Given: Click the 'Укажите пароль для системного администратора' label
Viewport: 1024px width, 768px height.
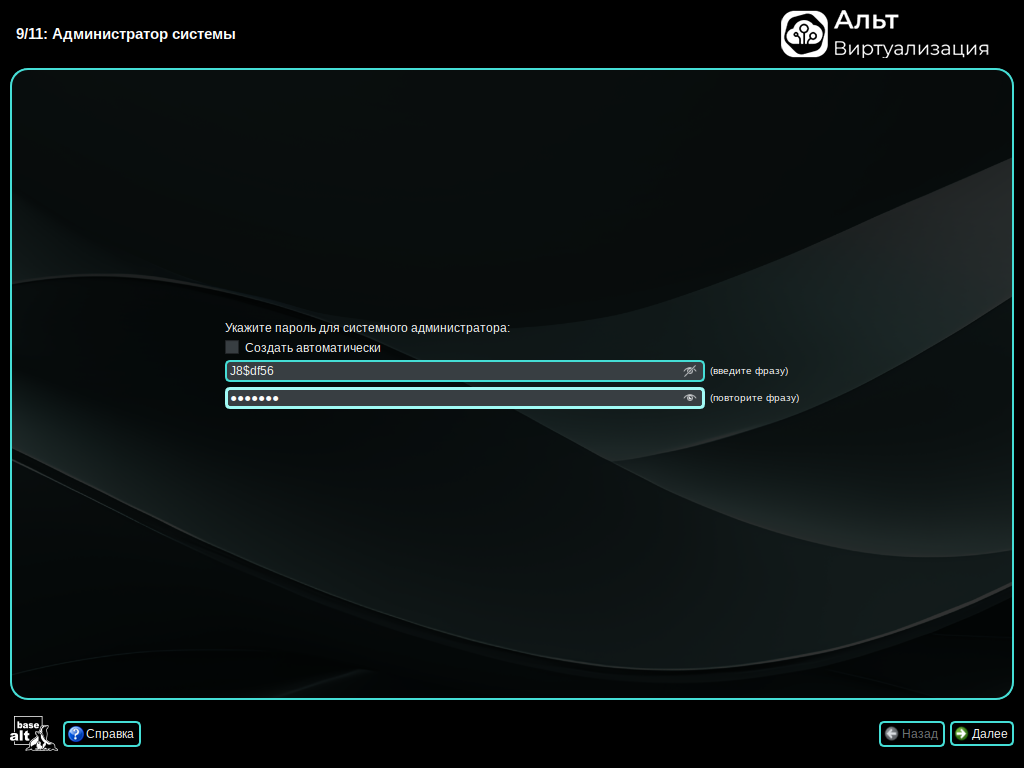Looking at the screenshot, I should coord(367,327).
